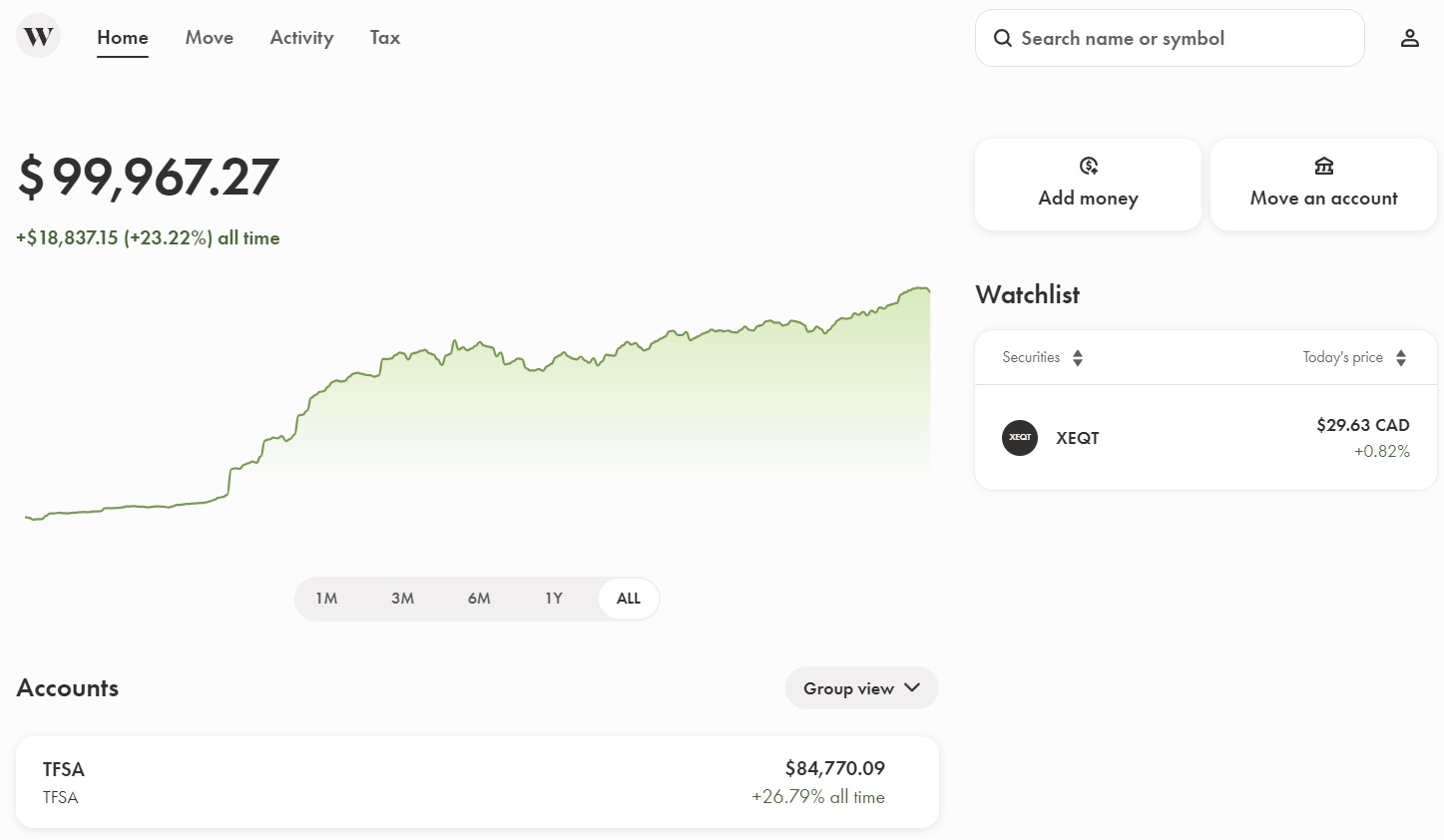Switch chart to 1Y view
The height and width of the screenshot is (840, 1444).
coord(553,598)
